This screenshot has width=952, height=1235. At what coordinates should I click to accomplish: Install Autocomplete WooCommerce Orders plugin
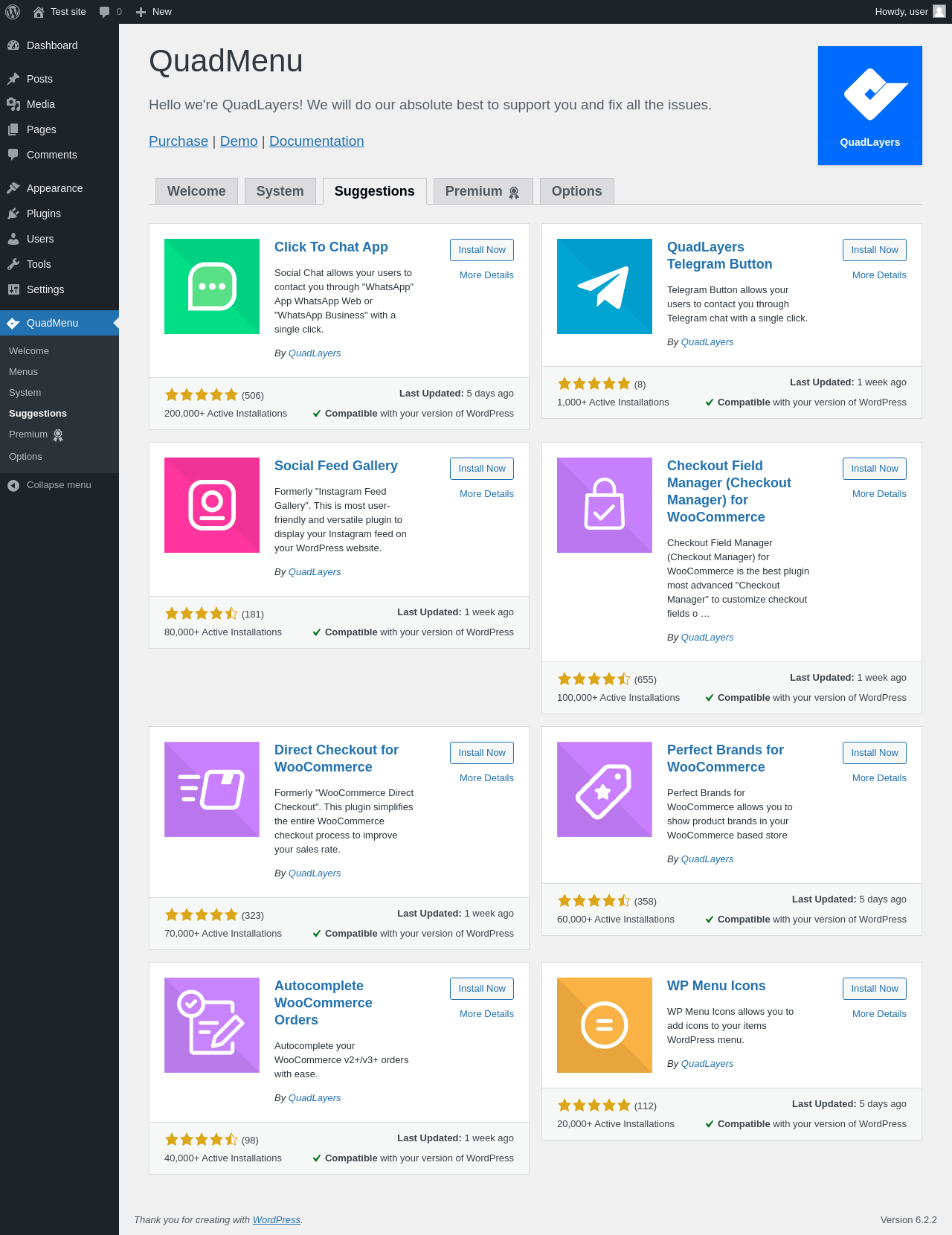pos(482,989)
